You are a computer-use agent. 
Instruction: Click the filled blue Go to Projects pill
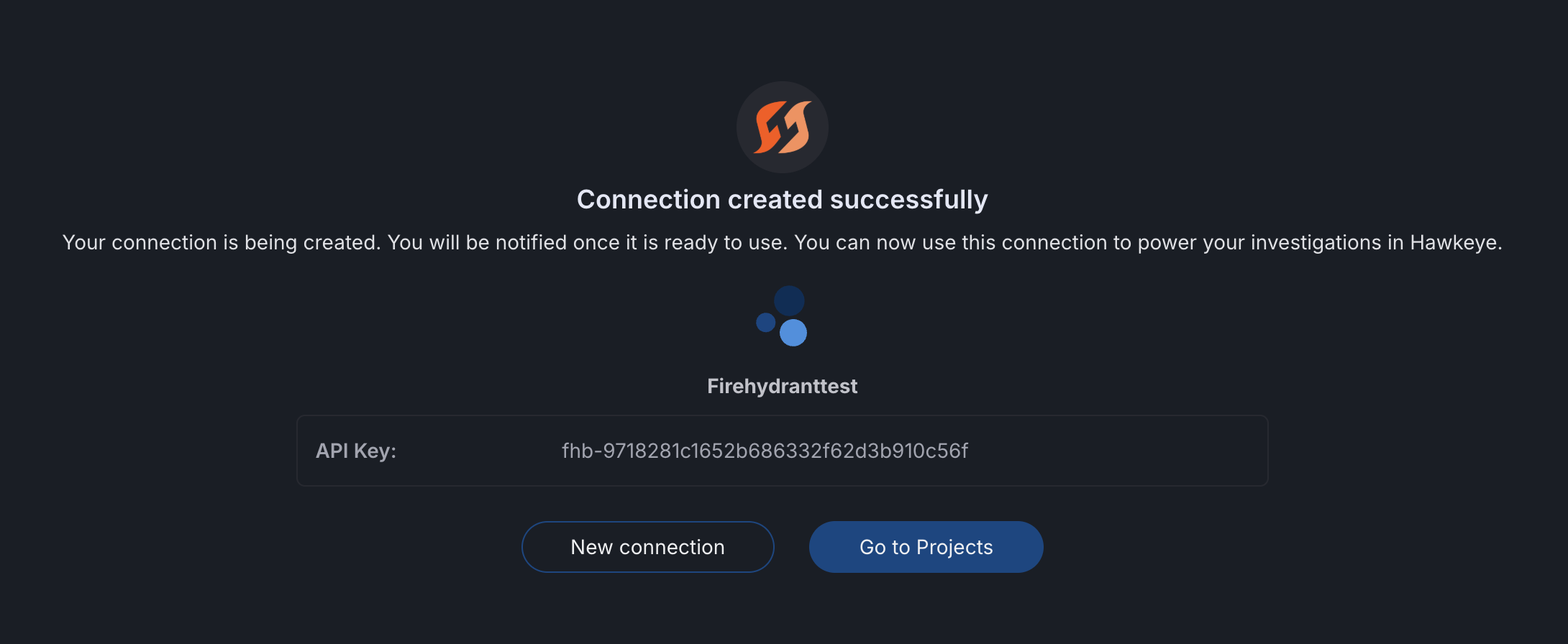tap(926, 546)
